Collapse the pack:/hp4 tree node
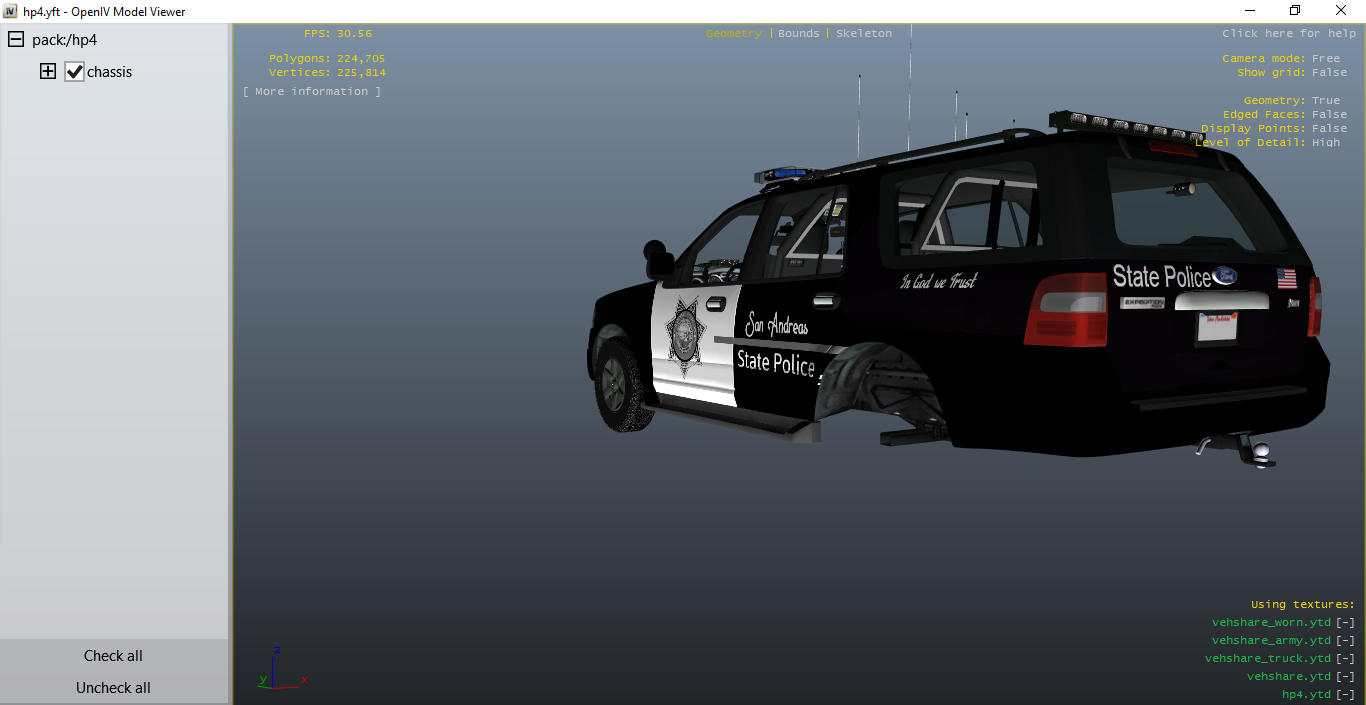The height and width of the screenshot is (705, 1366). 16,40
